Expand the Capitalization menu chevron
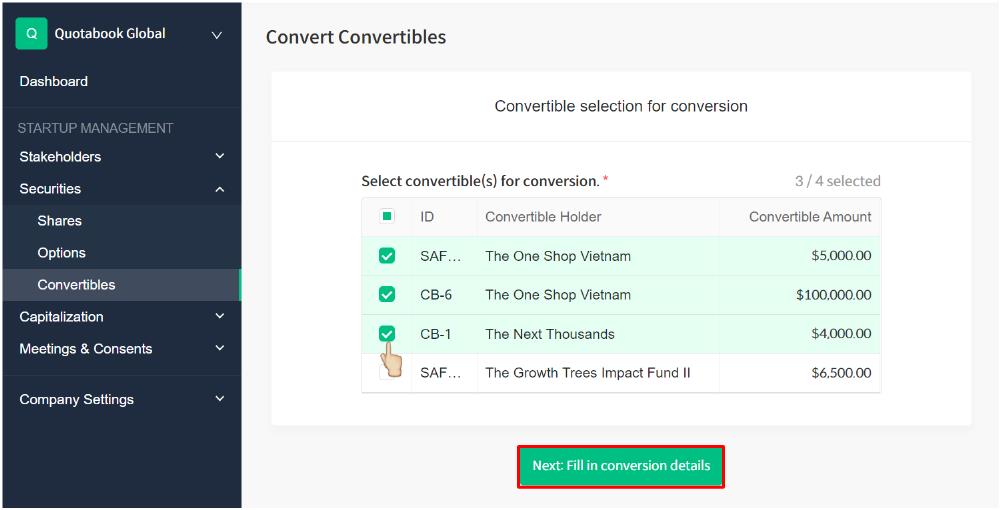The height and width of the screenshot is (510, 1001). point(220,317)
